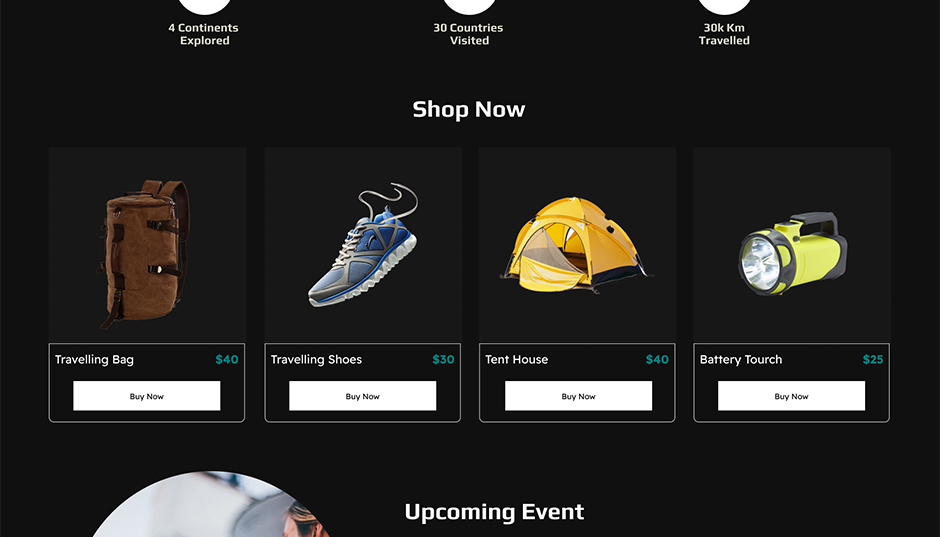Select the Travelling Bag product title
This screenshot has width=940, height=537.
[94, 360]
